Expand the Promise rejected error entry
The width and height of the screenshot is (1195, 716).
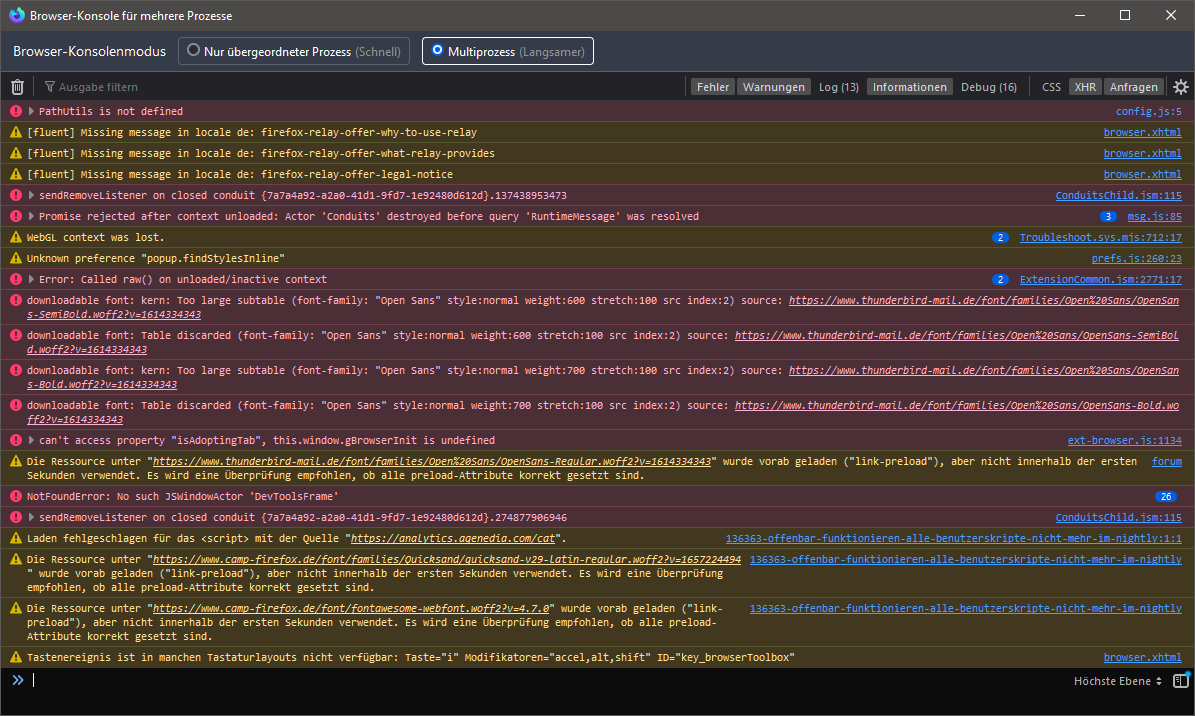pyautogui.click(x=32, y=216)
